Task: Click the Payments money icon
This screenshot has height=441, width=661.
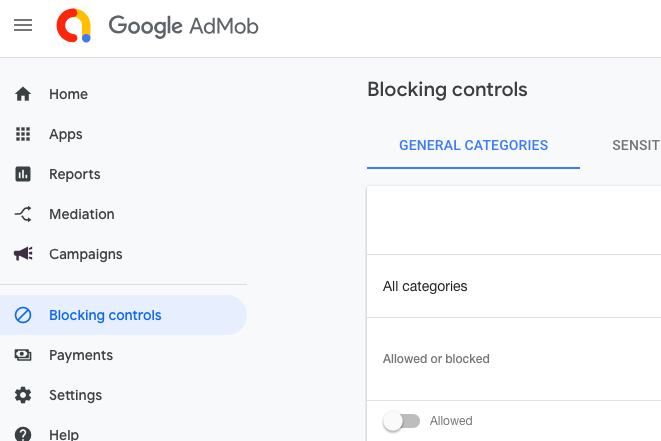Action: tap(23, 355)
